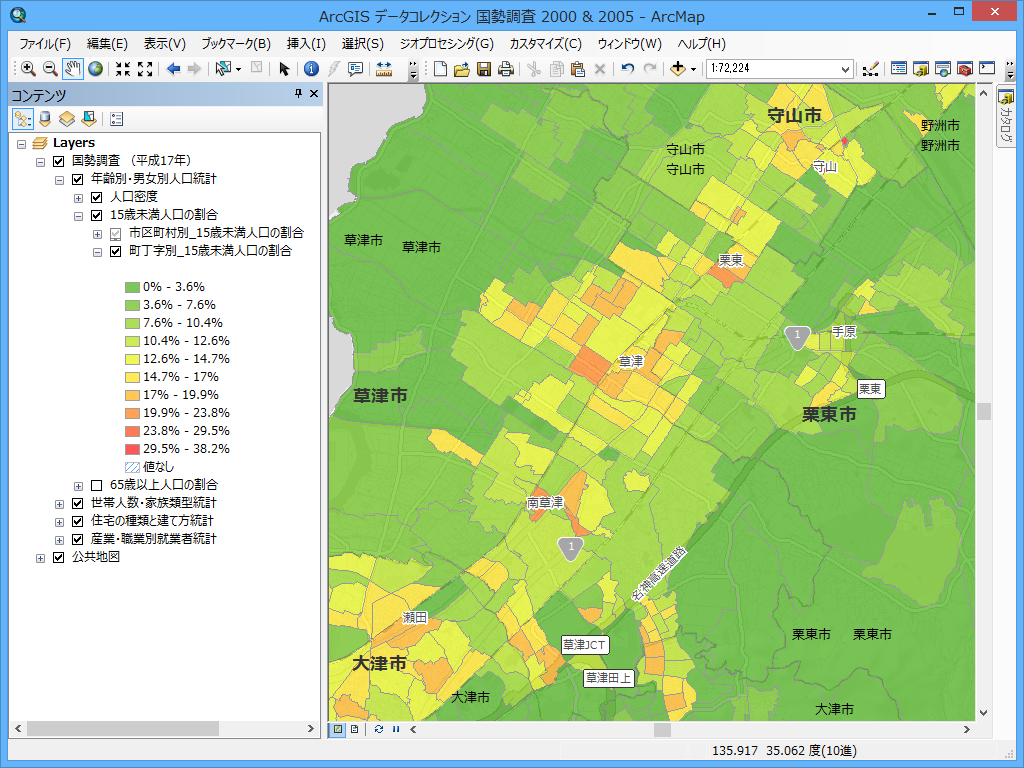Screen dimensions: 1024x768
Task: Click the Save map document icon
Action: [484, 69]
